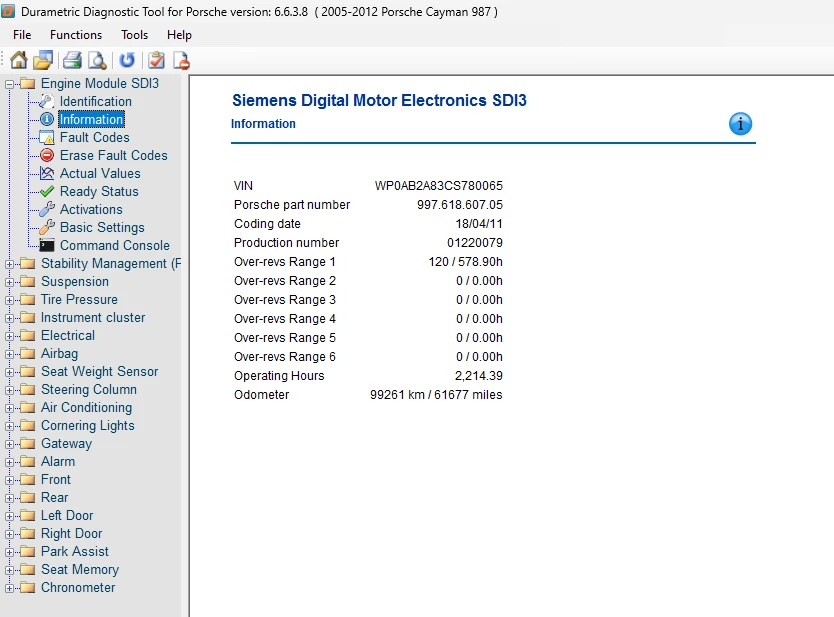Viewport: 834px width, 617px height.
Task: Click the open folder toolbar icon
Action: tap(43, 60)
